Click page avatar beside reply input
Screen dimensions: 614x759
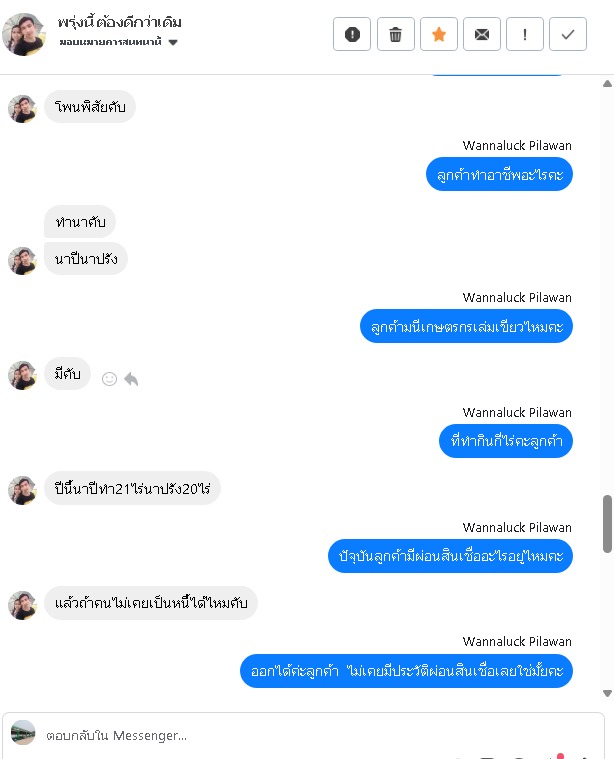[23, 732]
